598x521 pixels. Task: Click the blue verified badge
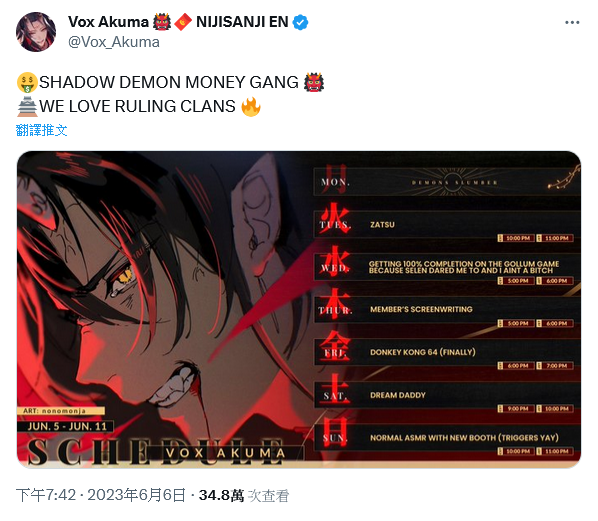coord(301,22)
